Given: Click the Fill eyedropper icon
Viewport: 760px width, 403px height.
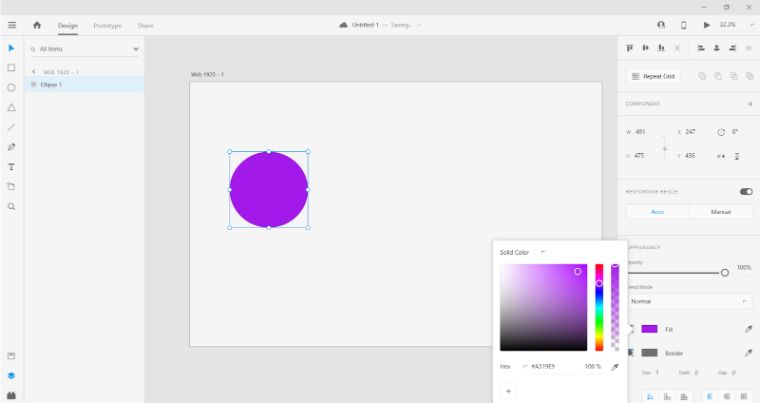Looking at the screenshot, I should point(748,329).
